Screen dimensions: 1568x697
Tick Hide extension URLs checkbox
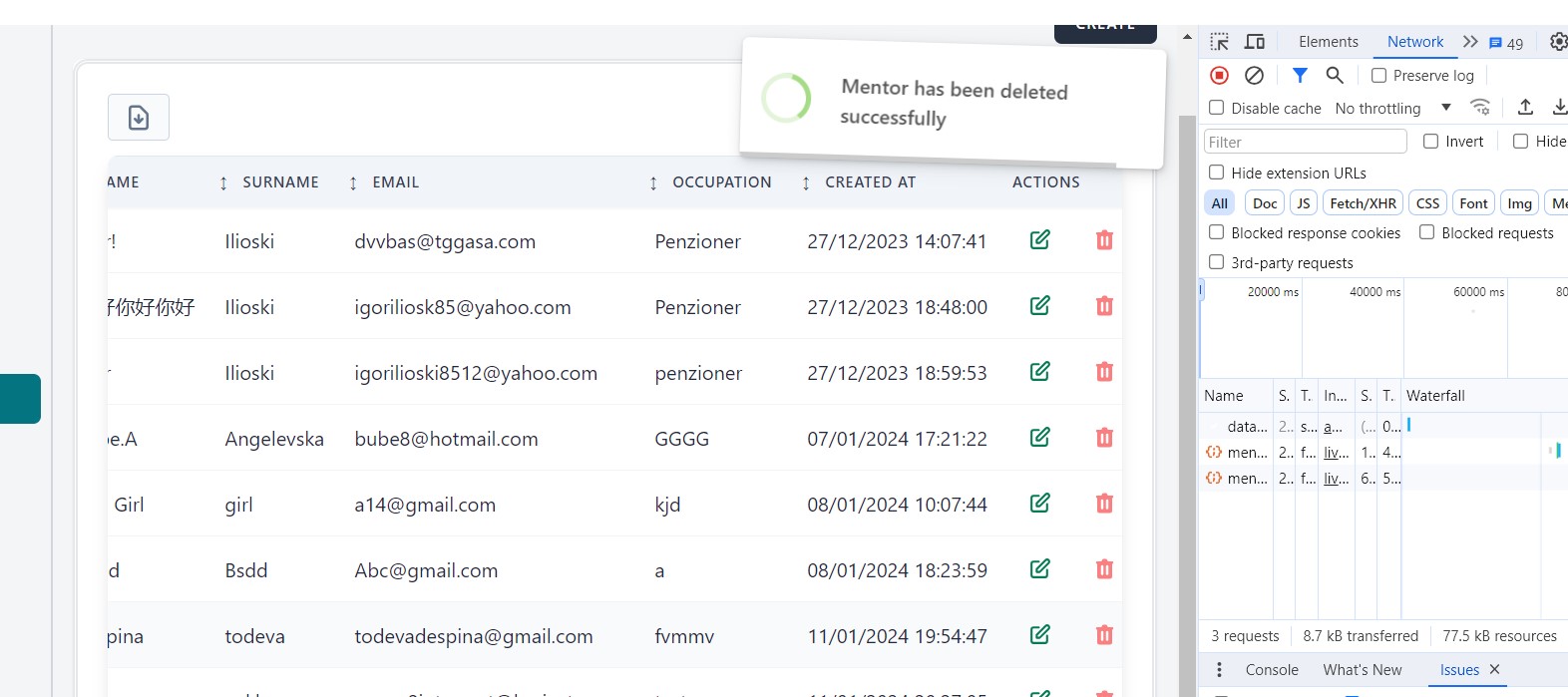click(x=1217, y=173)
